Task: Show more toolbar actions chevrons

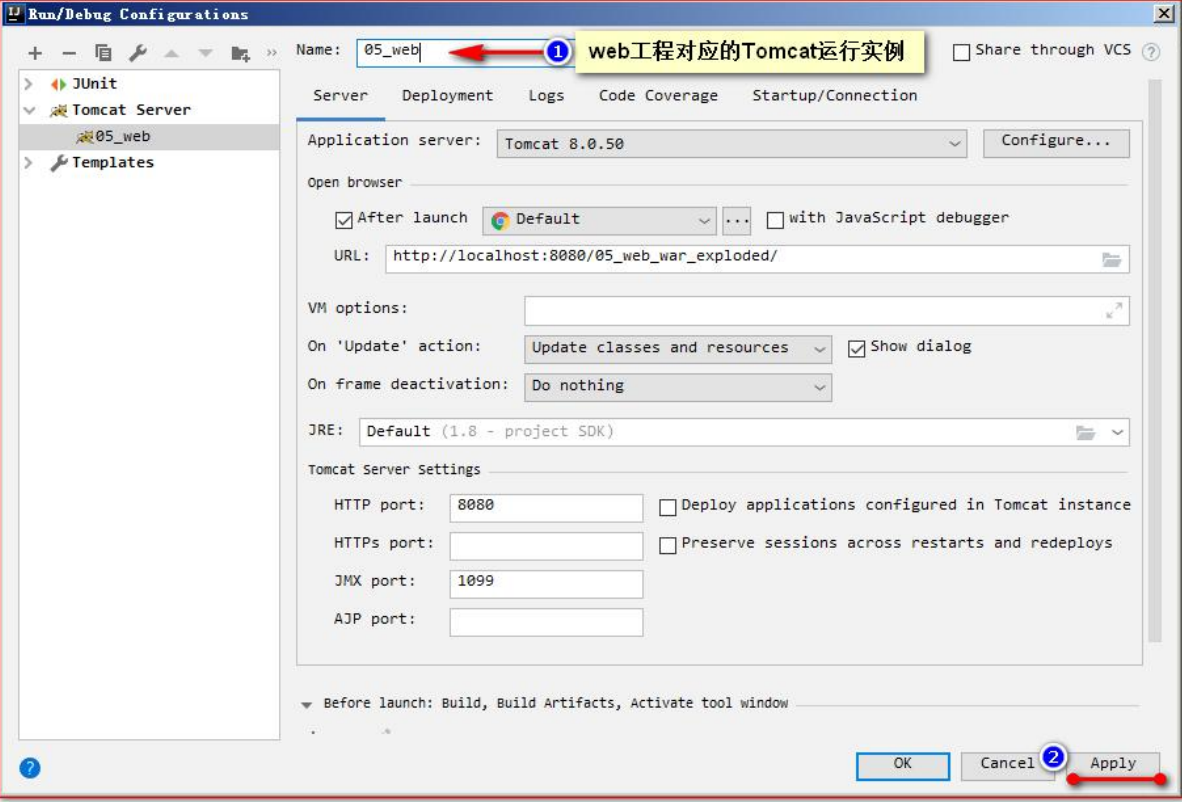Action: pos(271,54)
